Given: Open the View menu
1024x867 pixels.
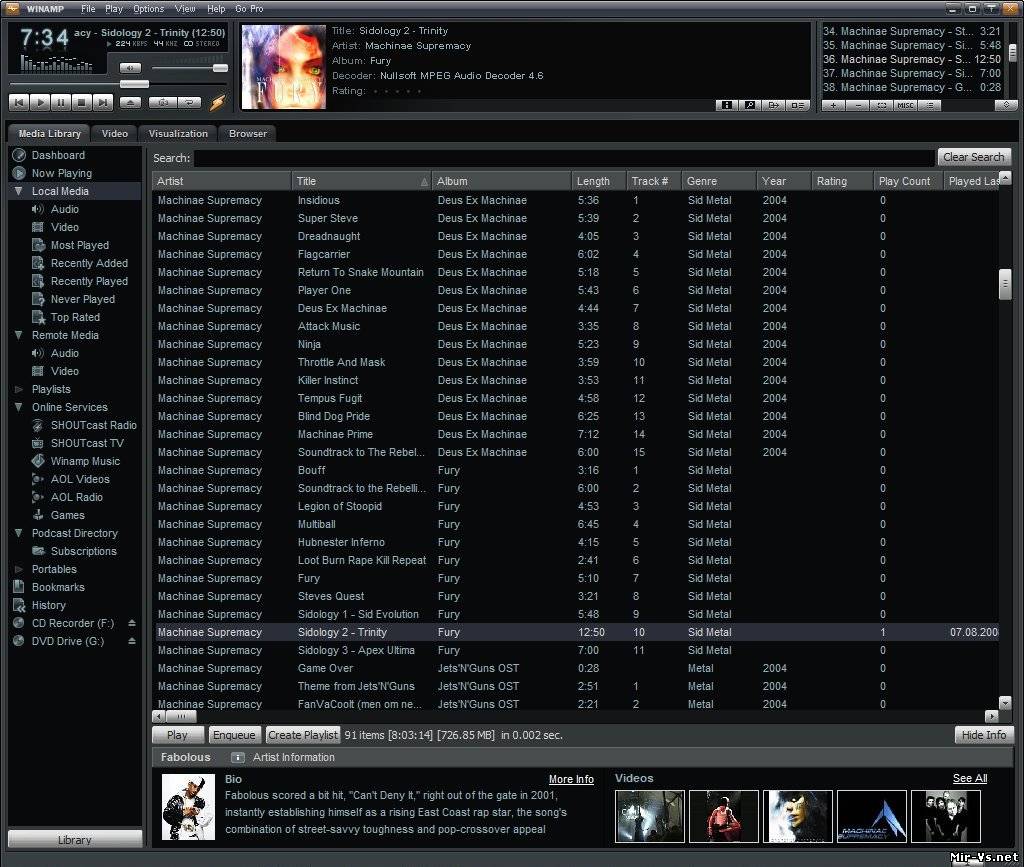Looking at the screenshot, I should pos(185,9).
